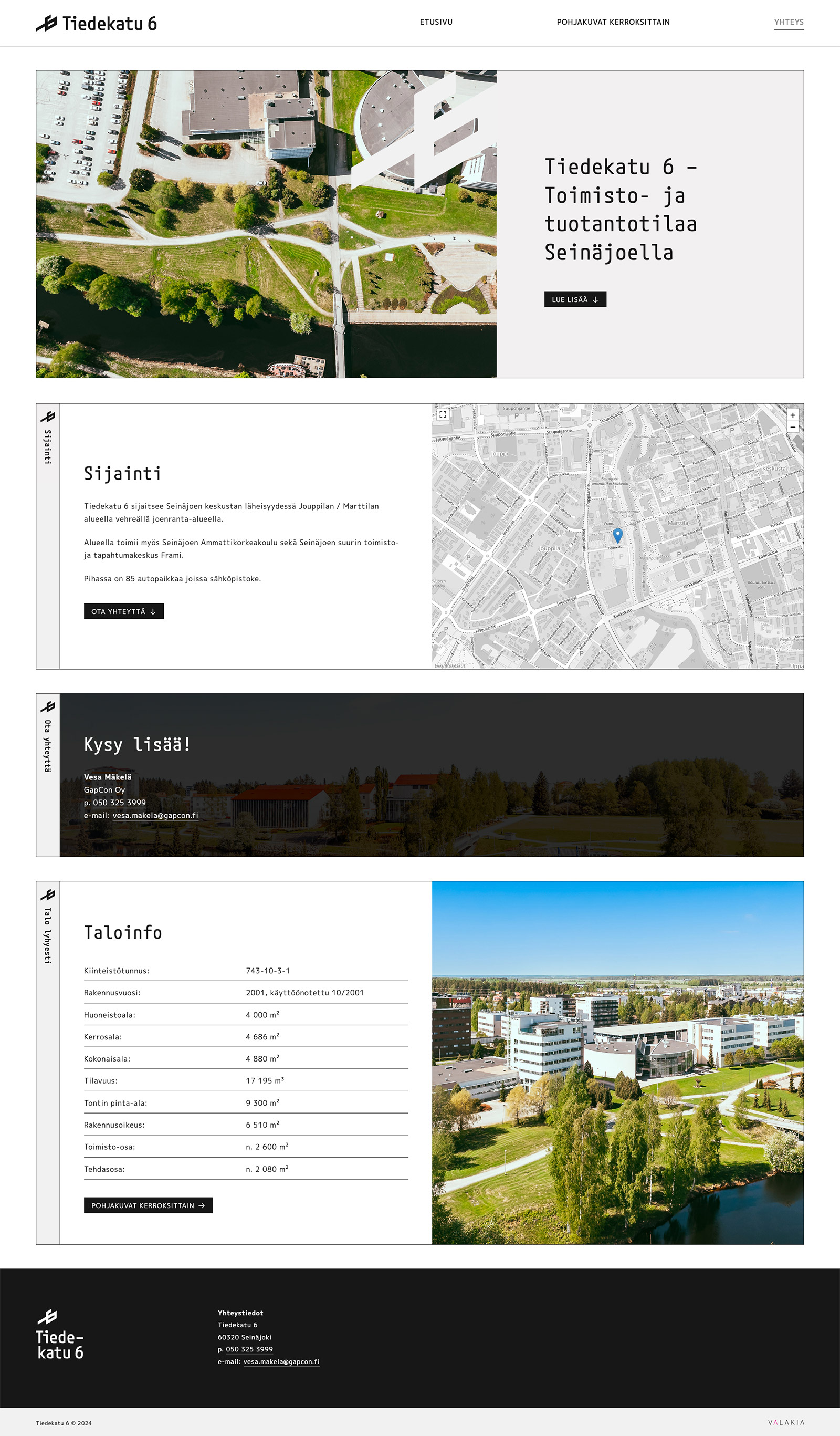Call 050 325 3999 in Kysy lisää section
The width and height of the screenshot is (840, 1436).
[119, 803]
